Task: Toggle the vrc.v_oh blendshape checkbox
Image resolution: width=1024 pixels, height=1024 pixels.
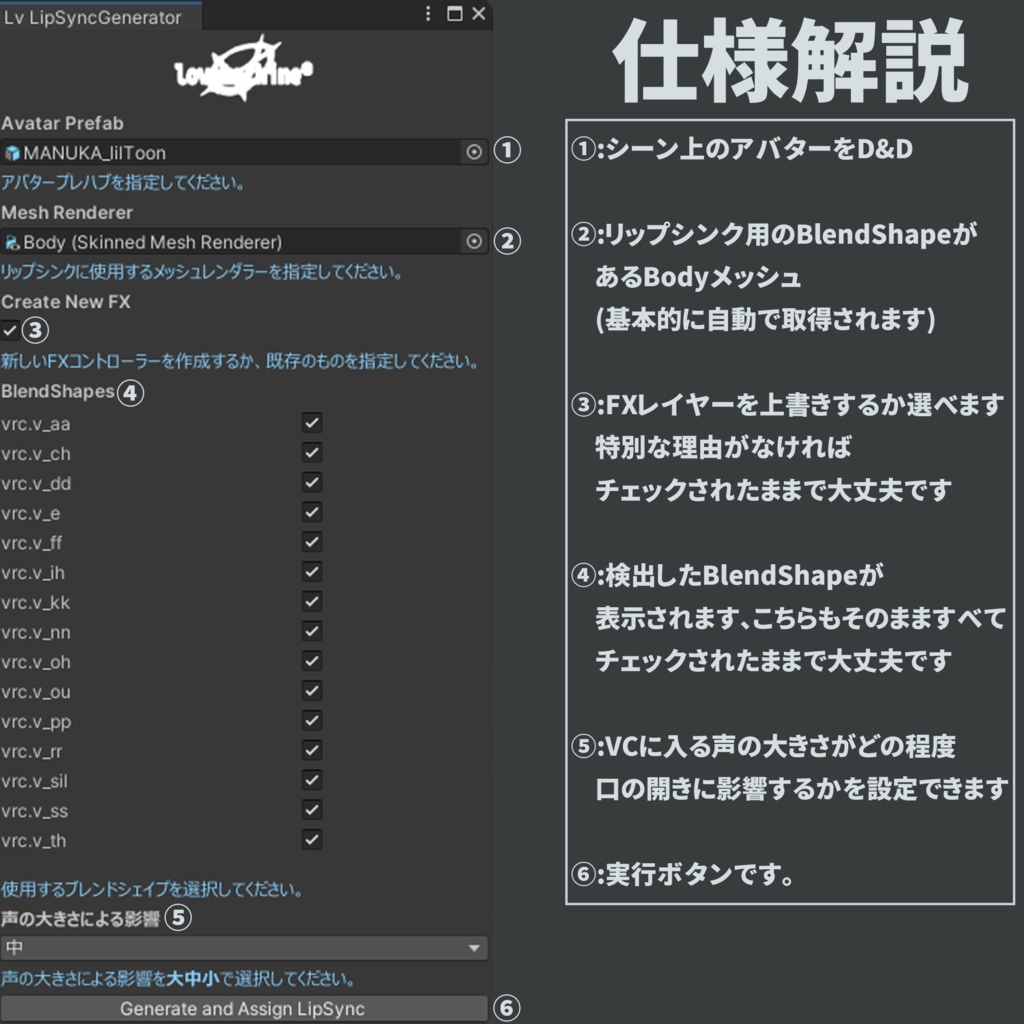Action: tap(311, 661)
